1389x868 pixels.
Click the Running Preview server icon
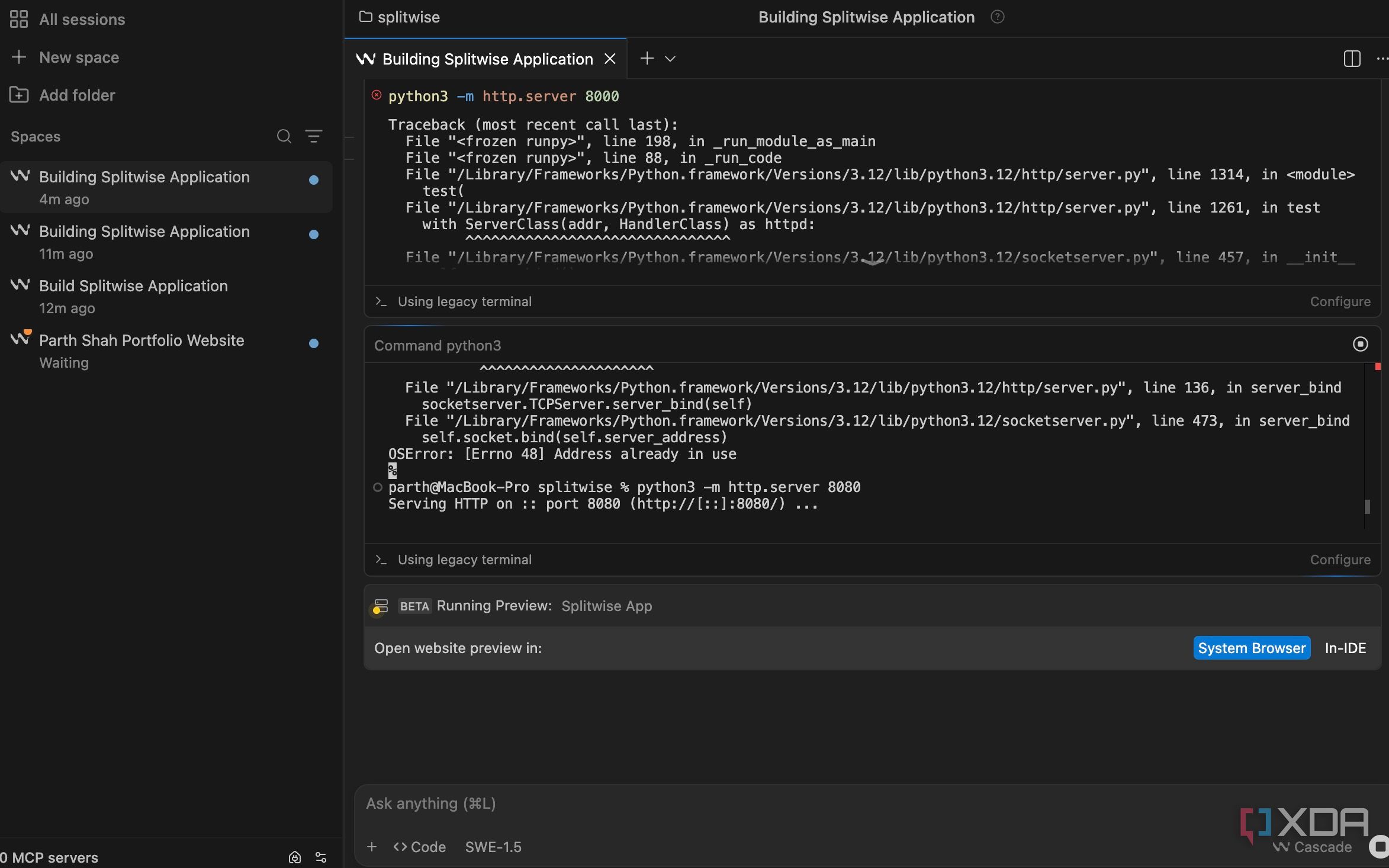tap(380, 606)
